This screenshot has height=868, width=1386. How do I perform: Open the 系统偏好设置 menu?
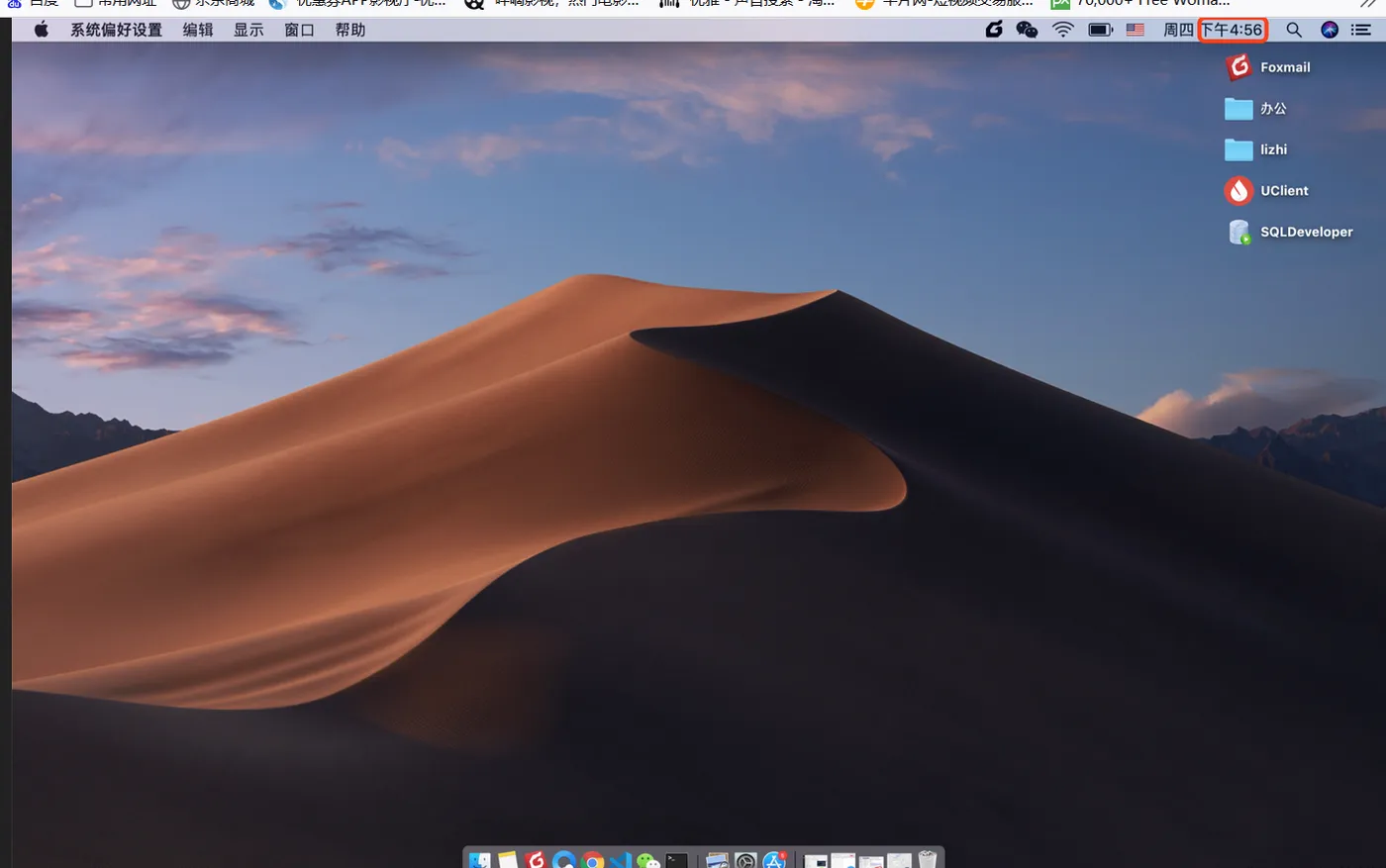tap(116, 30)
